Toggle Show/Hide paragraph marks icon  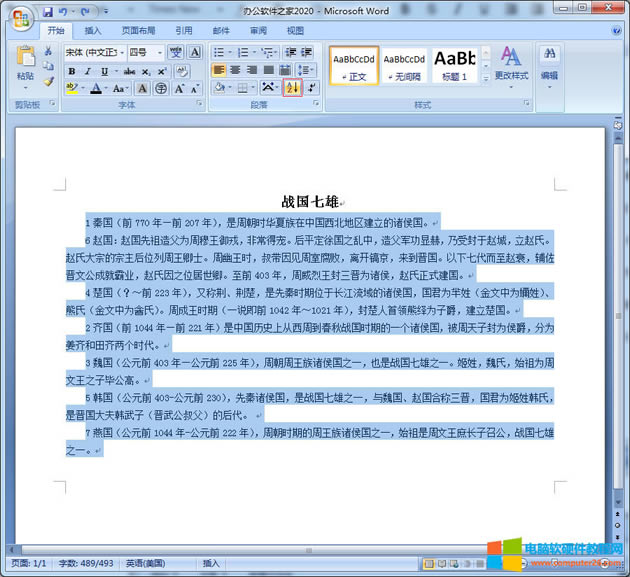[311, 88]
